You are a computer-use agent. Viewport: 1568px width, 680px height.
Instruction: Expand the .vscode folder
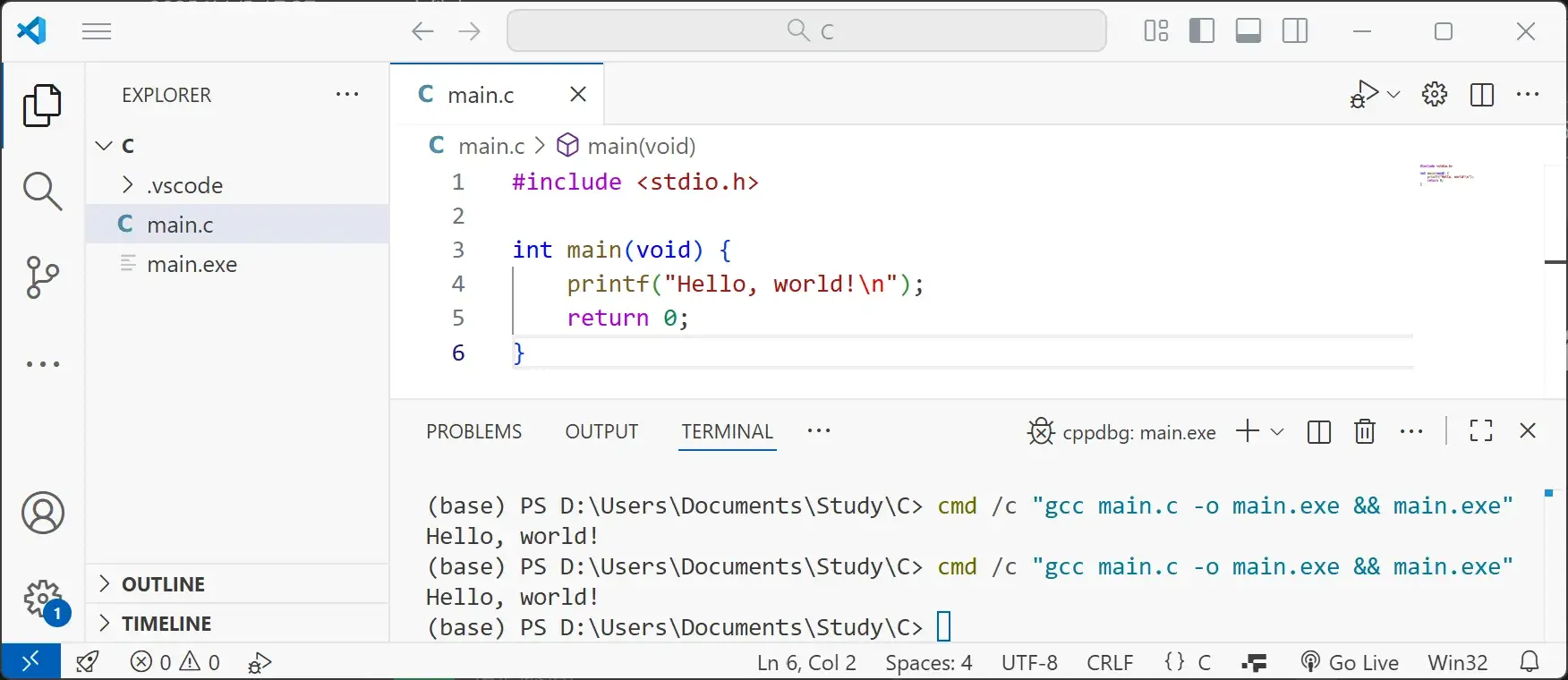pyautogui.click(x=184, y=185)
